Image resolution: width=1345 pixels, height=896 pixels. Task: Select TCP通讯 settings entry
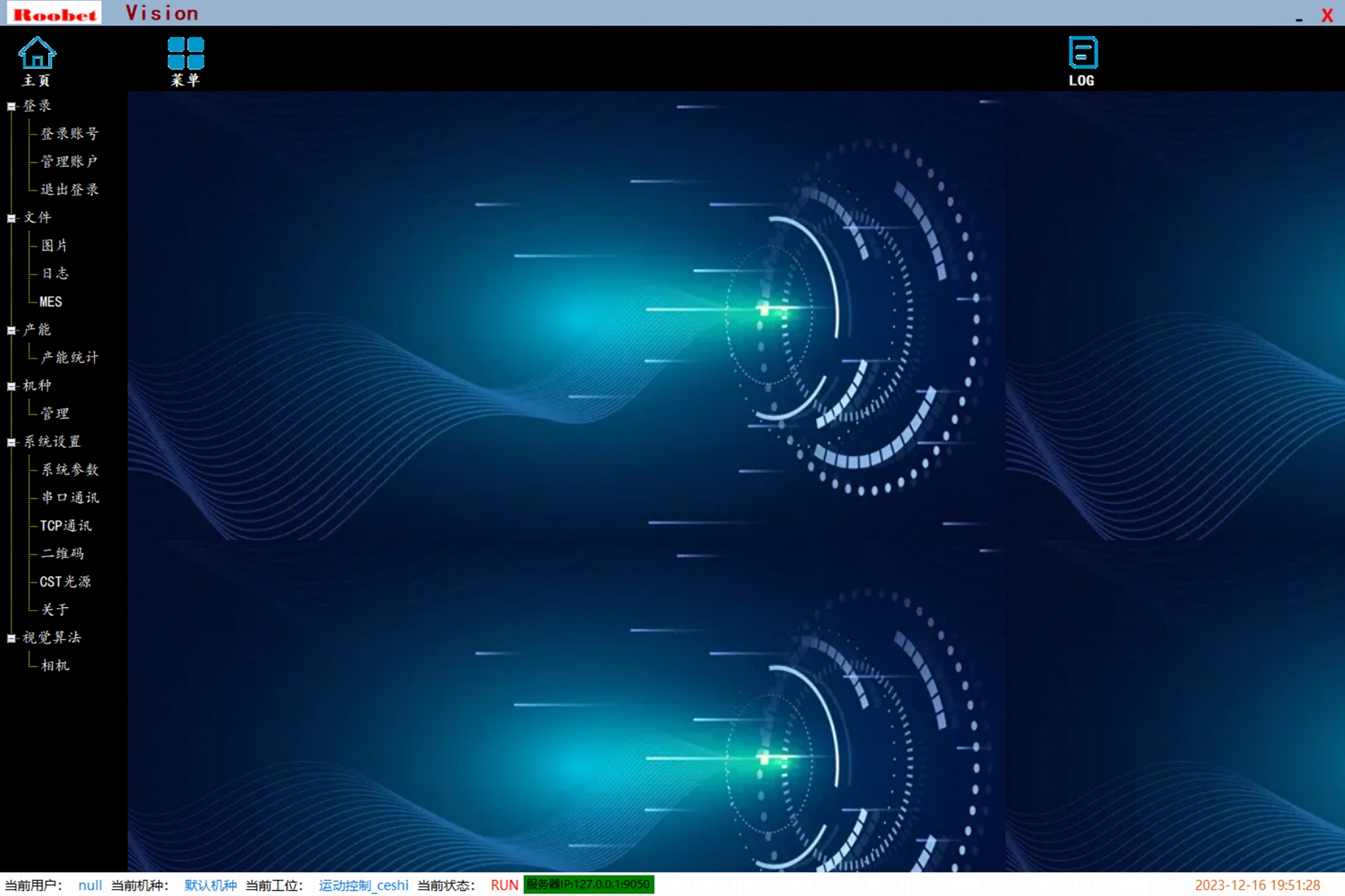click(x=66, y=526)
